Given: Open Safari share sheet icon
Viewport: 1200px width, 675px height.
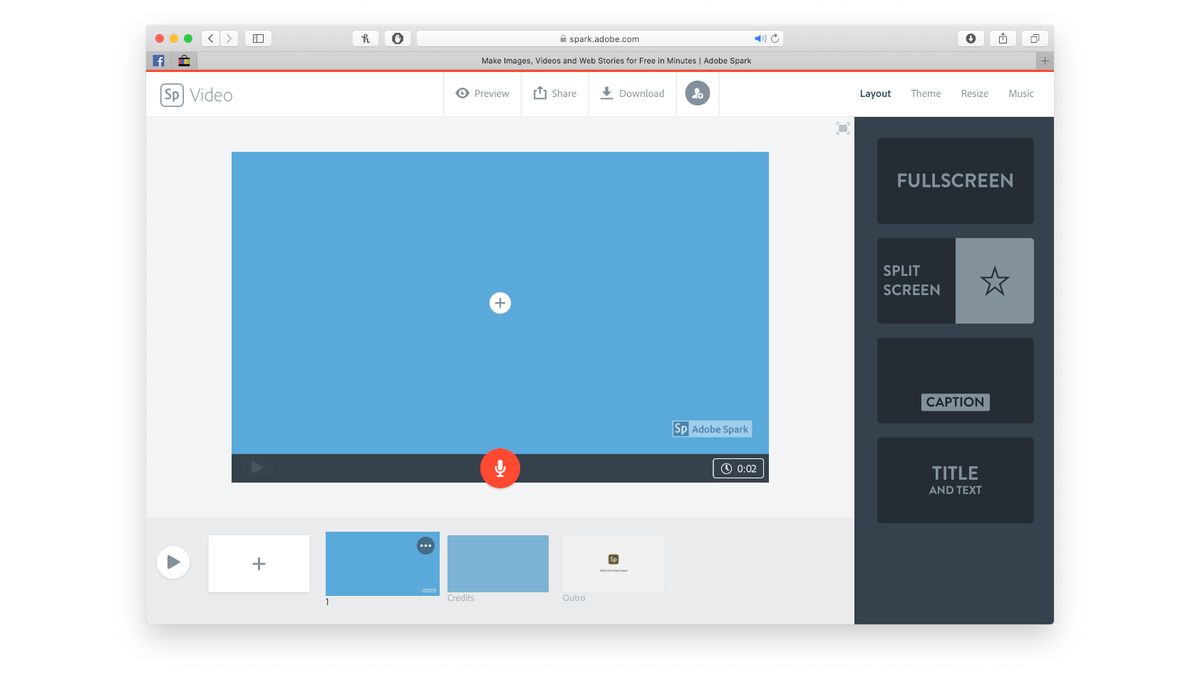Looking at the screenshot, I should coord(1003,39).
